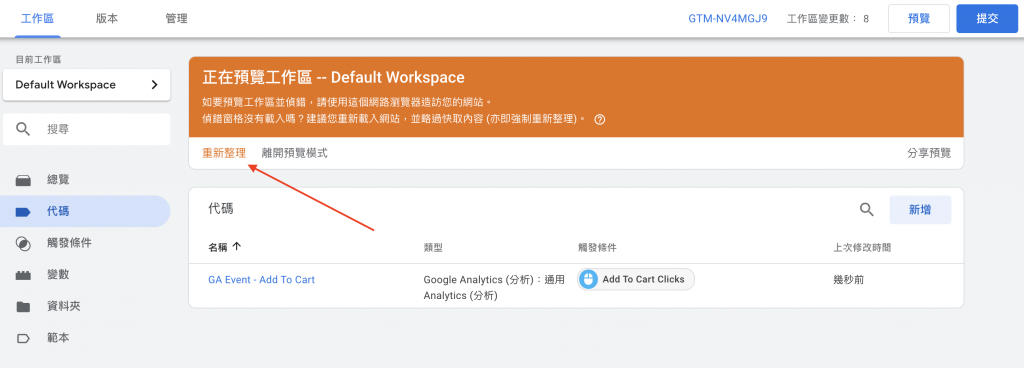Click the help question mark icon in banner
The height and width of the screenshot is (368, 1024).
(600, 119)
